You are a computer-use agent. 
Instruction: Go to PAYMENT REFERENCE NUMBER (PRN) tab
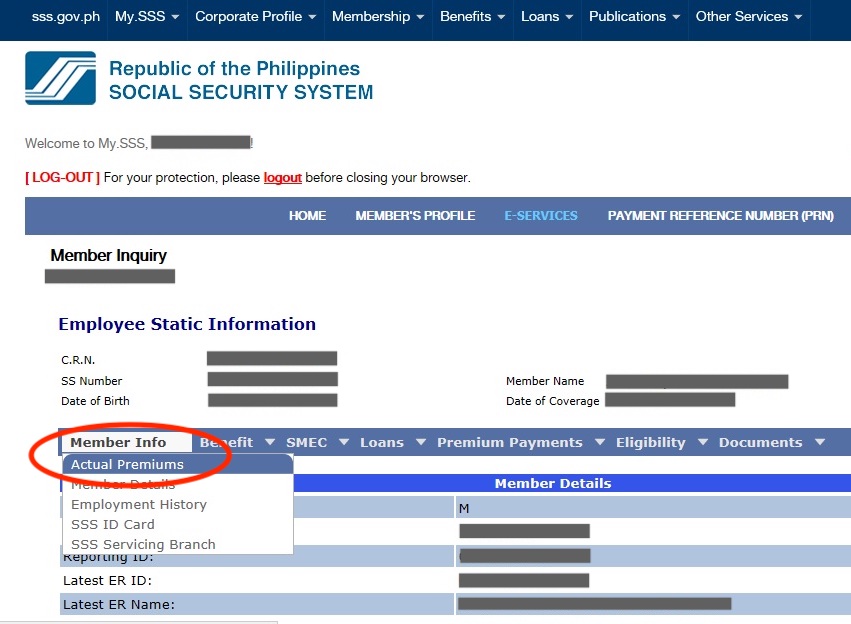point(720,215)
